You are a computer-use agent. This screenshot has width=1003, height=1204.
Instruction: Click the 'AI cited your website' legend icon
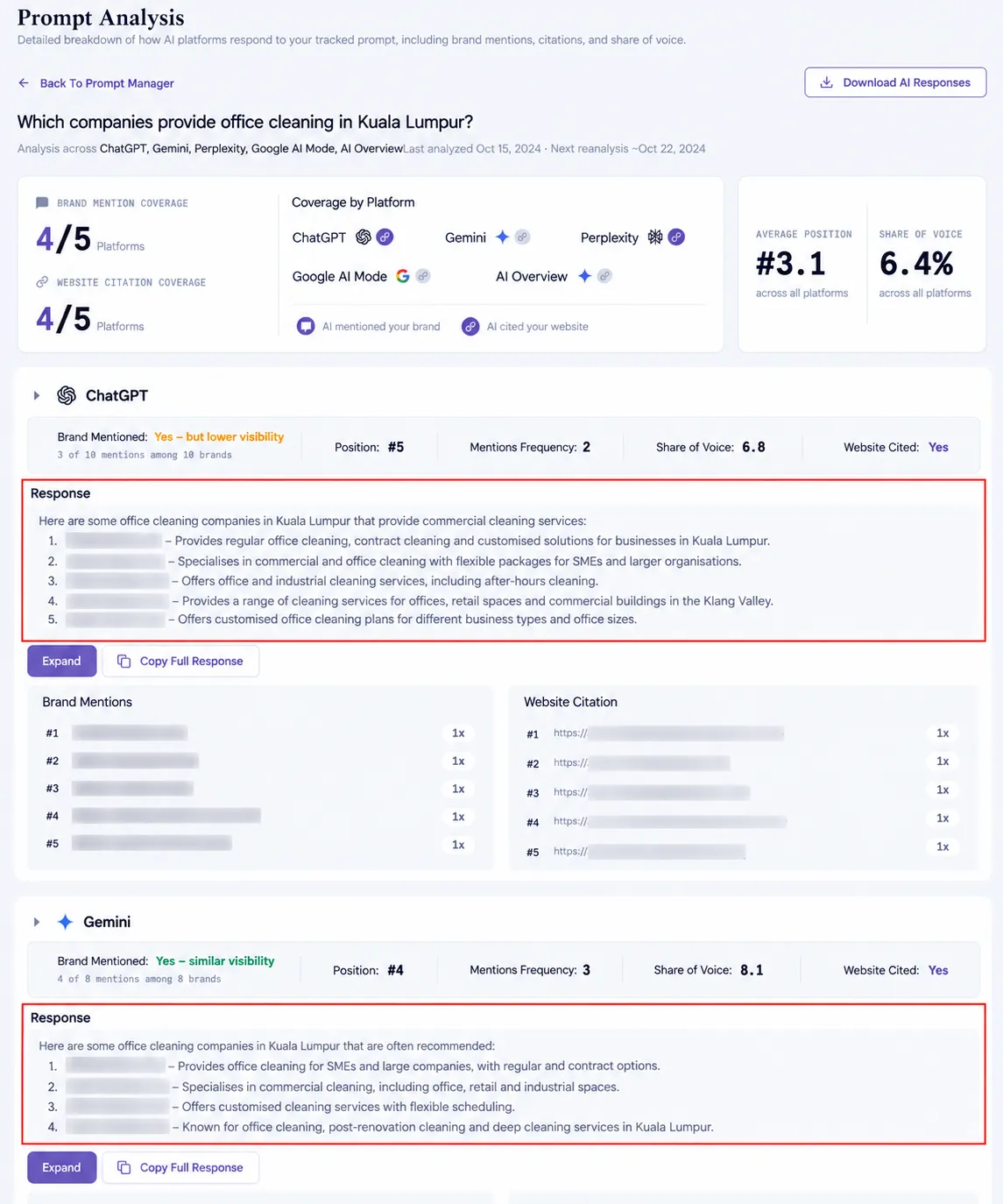tap(470, 326)
